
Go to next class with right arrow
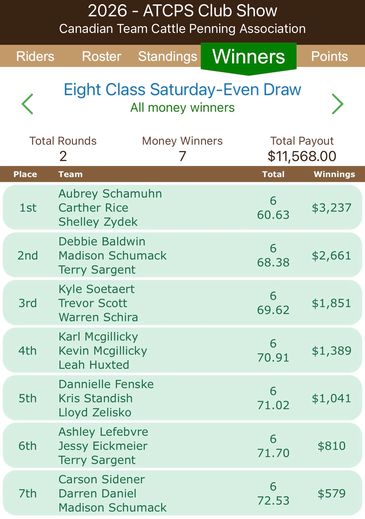pyautogui.click(x=337, y=104)
